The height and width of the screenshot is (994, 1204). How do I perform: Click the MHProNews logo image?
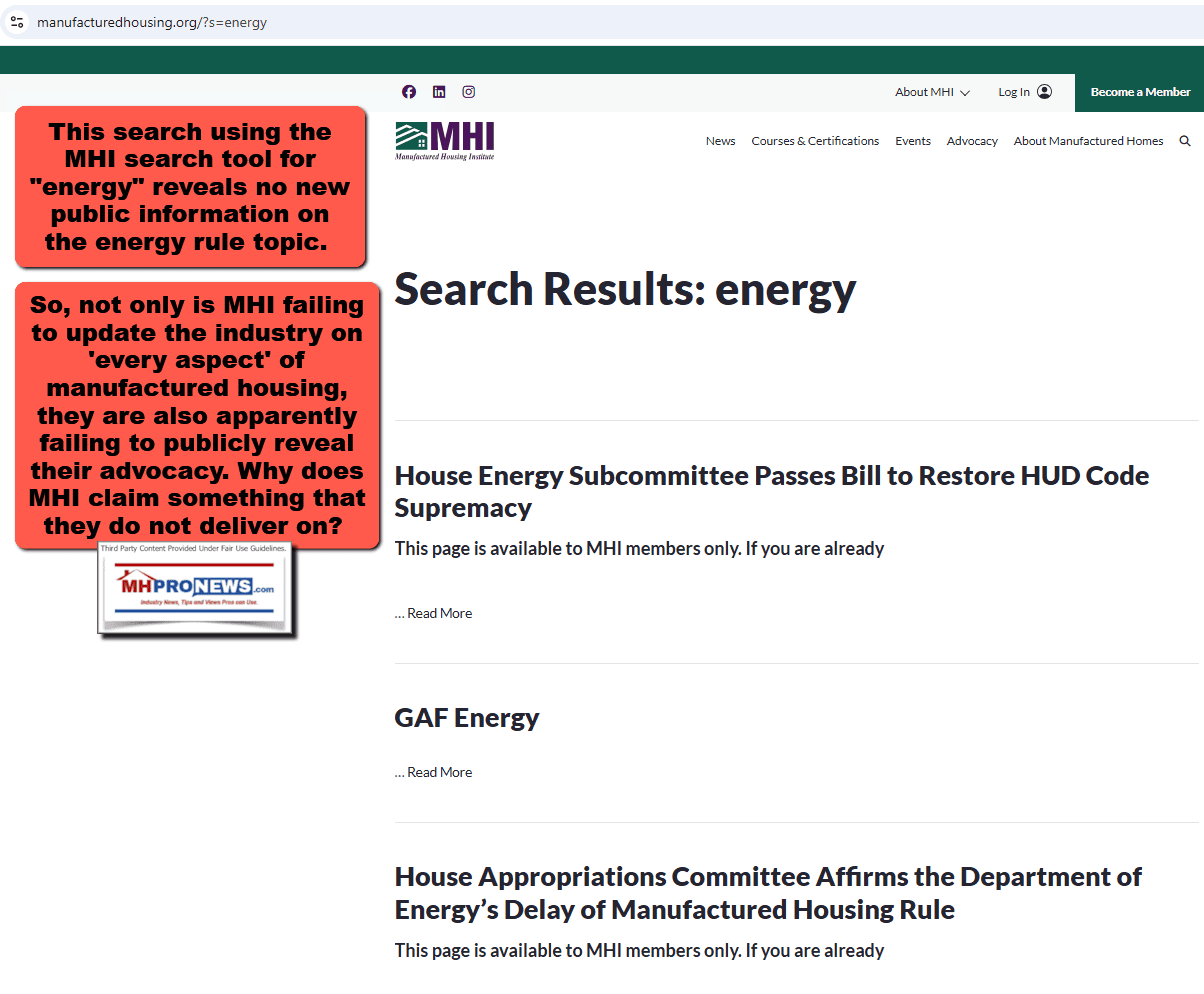[194, 588]
